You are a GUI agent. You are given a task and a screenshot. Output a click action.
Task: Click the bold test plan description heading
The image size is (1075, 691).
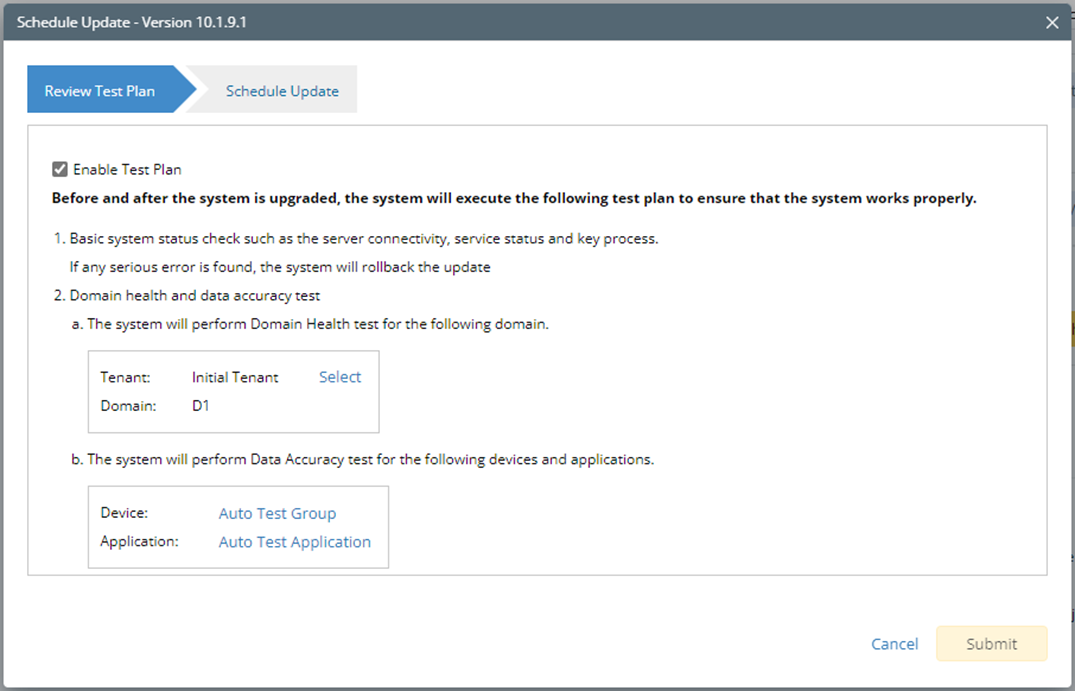[514, 198]
